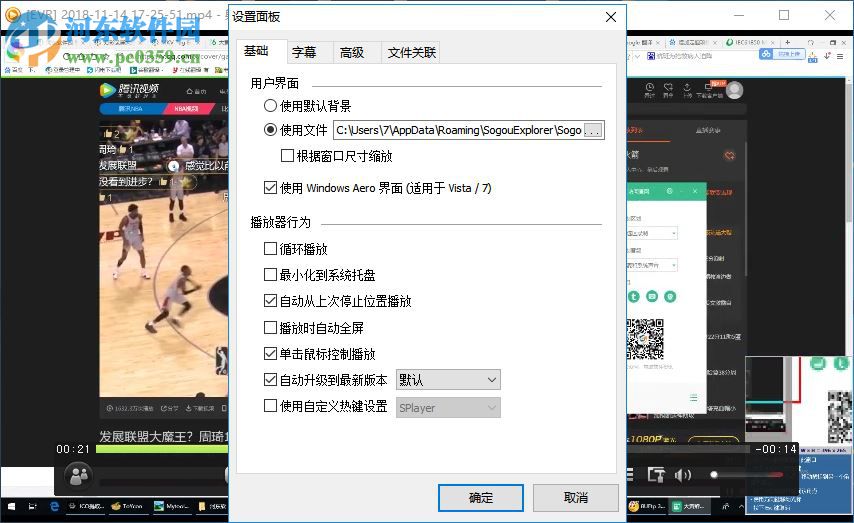854x523 pixels.
Task: Open the SPlayer hotkey scheme dropdown
Action: coord(448,408)
